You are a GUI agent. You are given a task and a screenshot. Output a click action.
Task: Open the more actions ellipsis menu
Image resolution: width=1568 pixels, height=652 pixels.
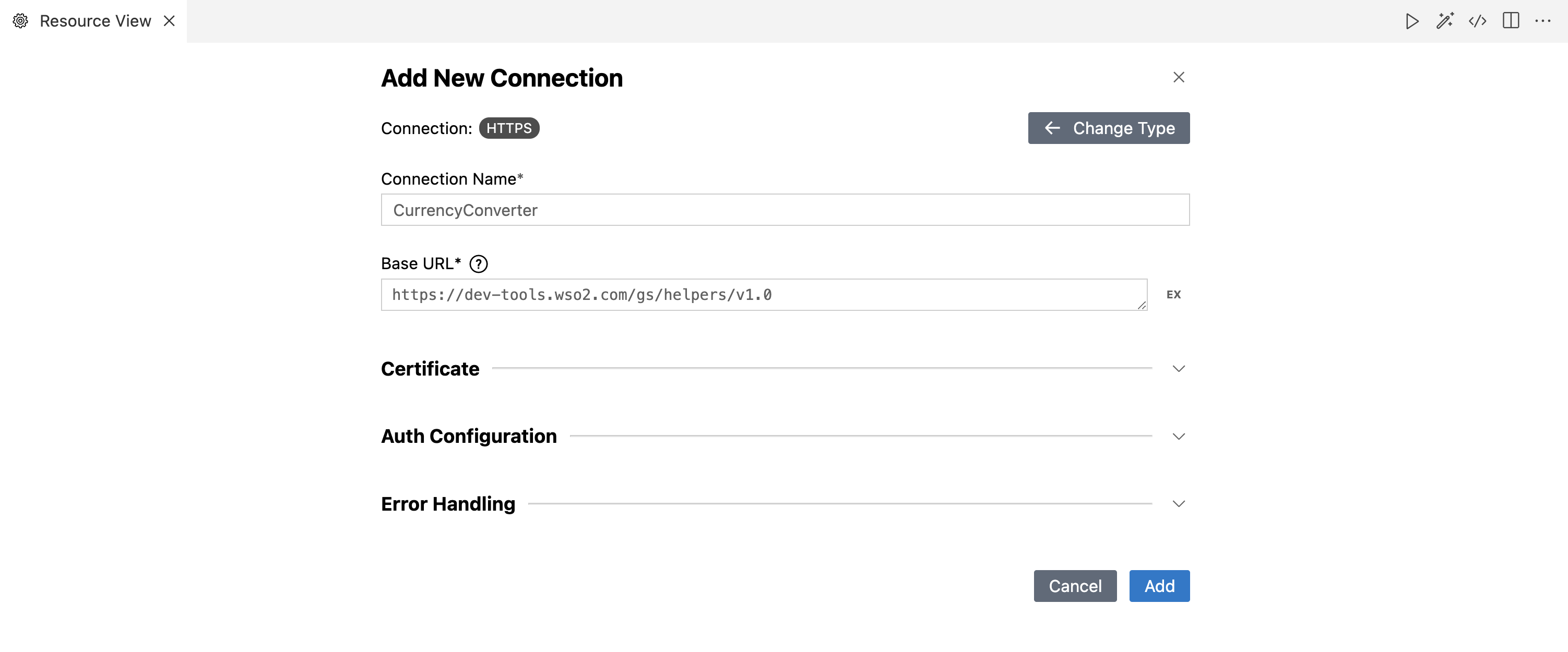click(1543, 21)
